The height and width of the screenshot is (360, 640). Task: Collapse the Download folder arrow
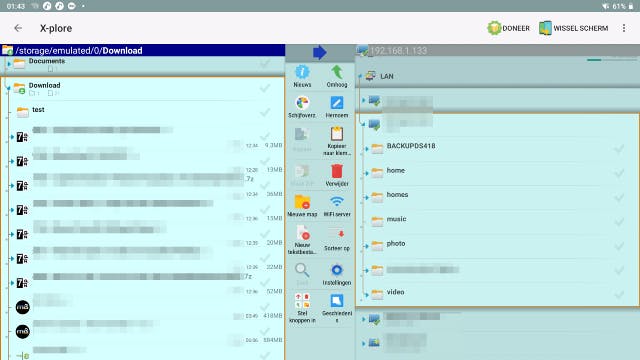point(8,88)
